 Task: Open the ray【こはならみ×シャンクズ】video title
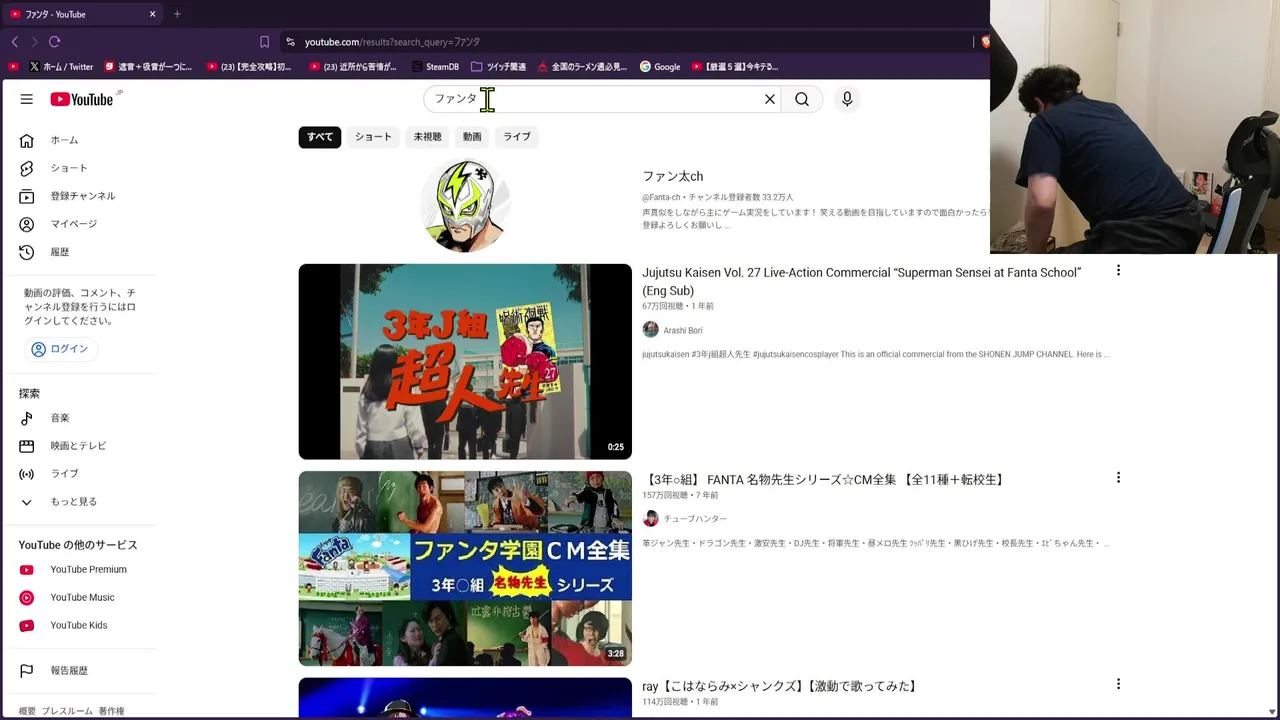[x=780, y=687]
